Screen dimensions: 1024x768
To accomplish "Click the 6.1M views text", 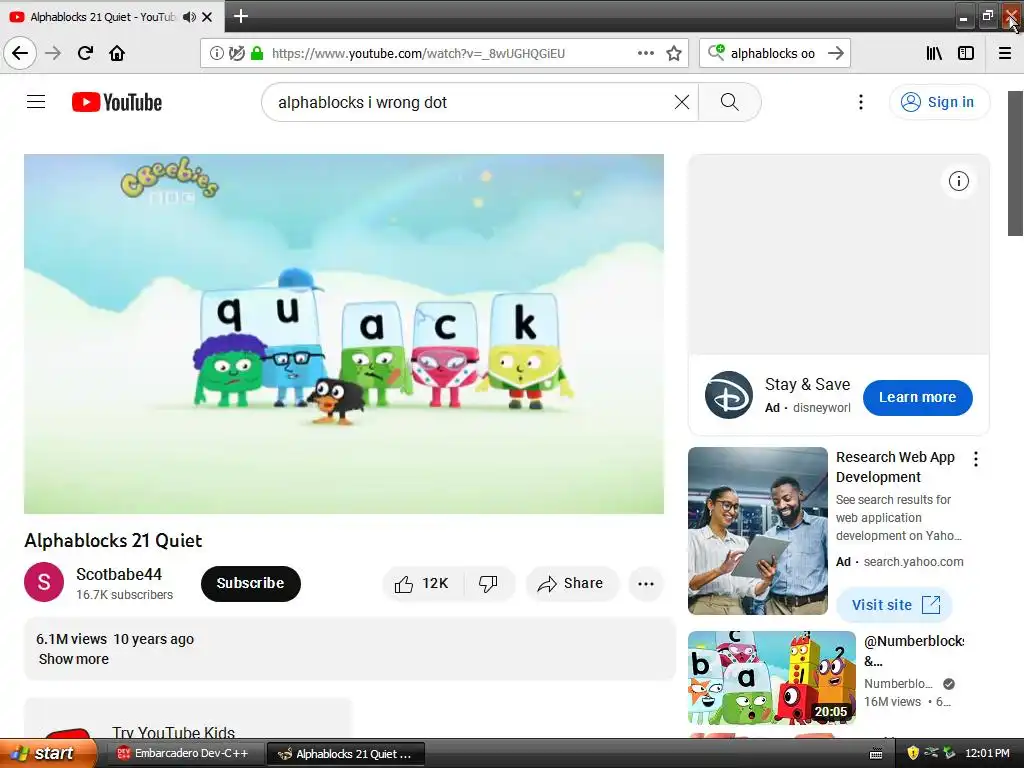I will coord(71,639).
